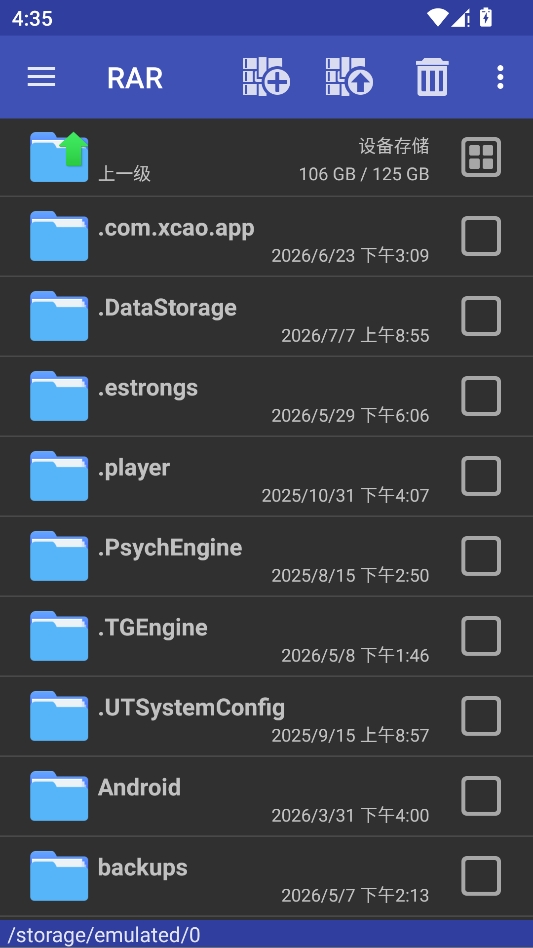Check the box for .DataStorage
Screen dimensions: 533x948
tap(481, 316)
